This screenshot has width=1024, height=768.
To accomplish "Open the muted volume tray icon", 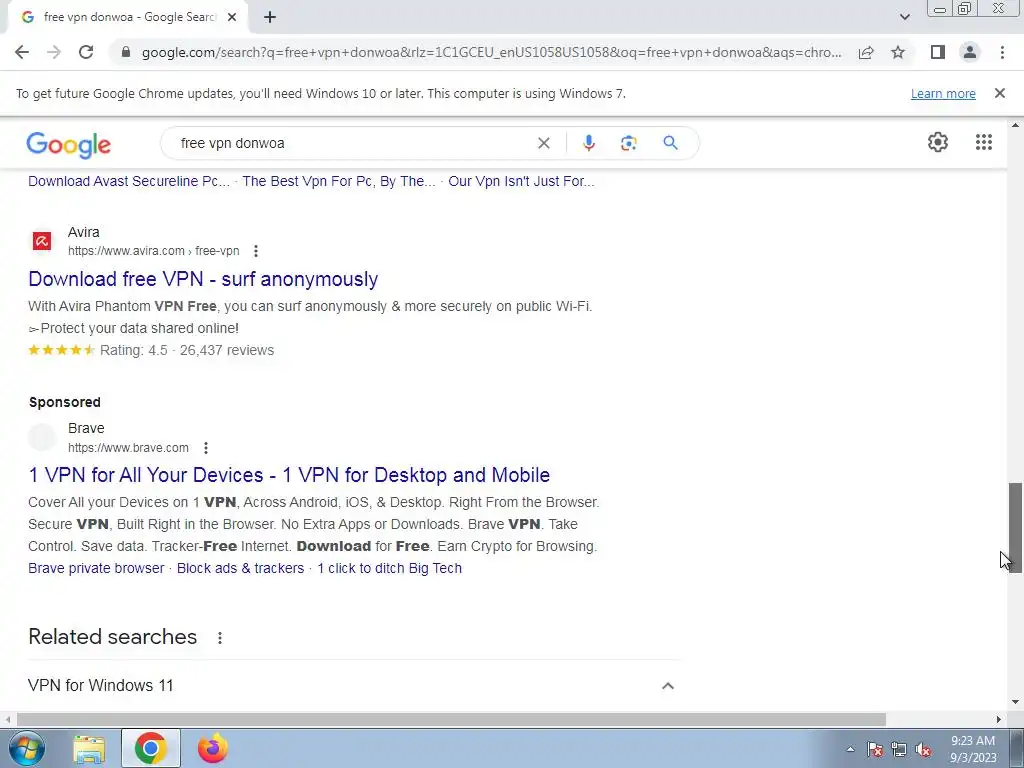I will [923, 749].
